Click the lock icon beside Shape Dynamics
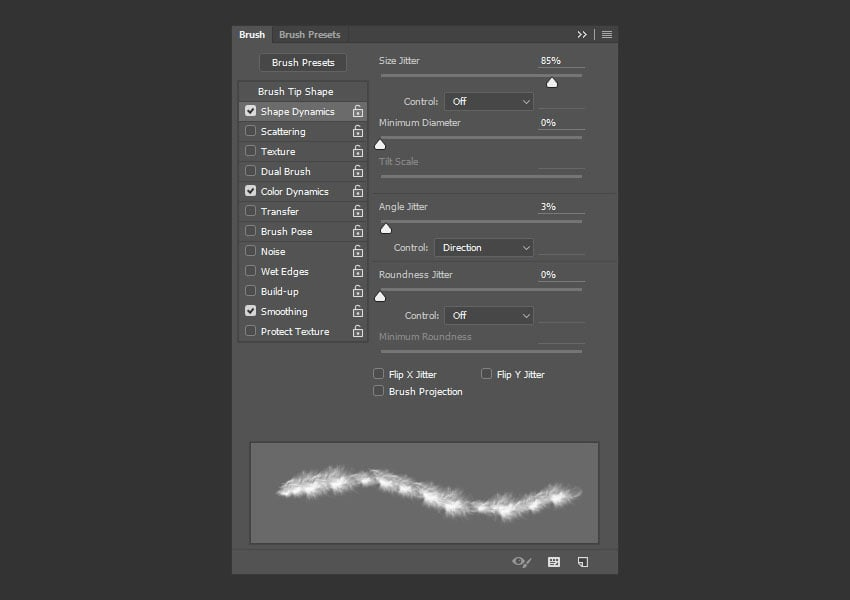Screen dimensions: 850x600 357,112
